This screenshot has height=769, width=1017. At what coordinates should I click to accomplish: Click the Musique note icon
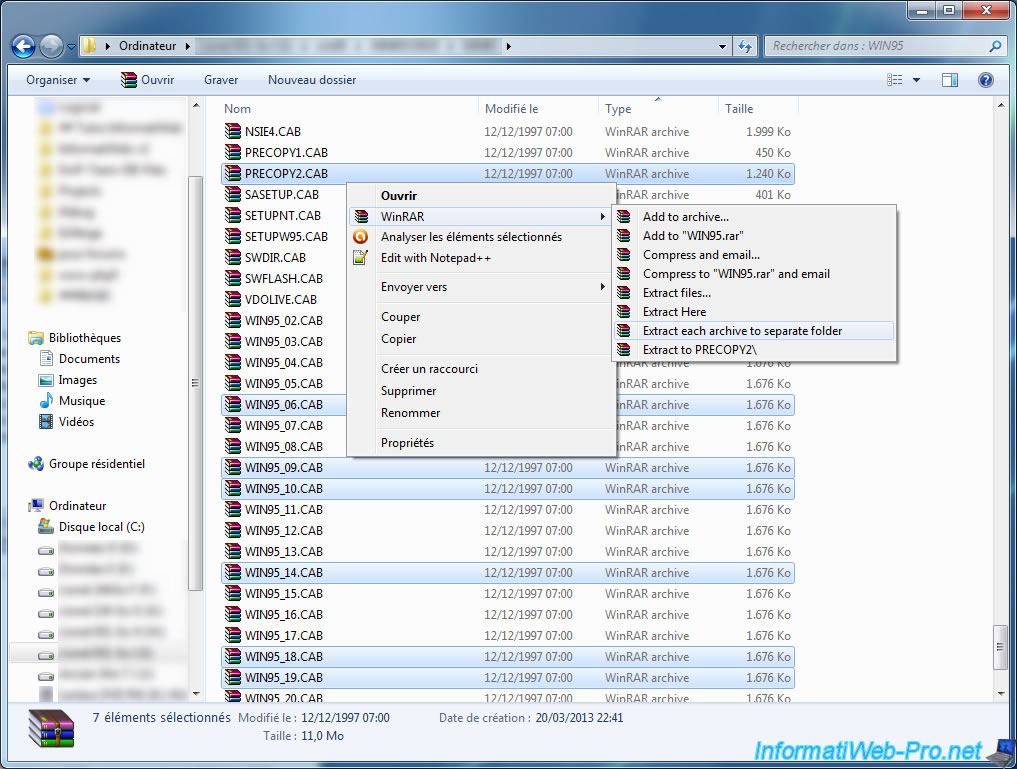click(x=46, y=401)
